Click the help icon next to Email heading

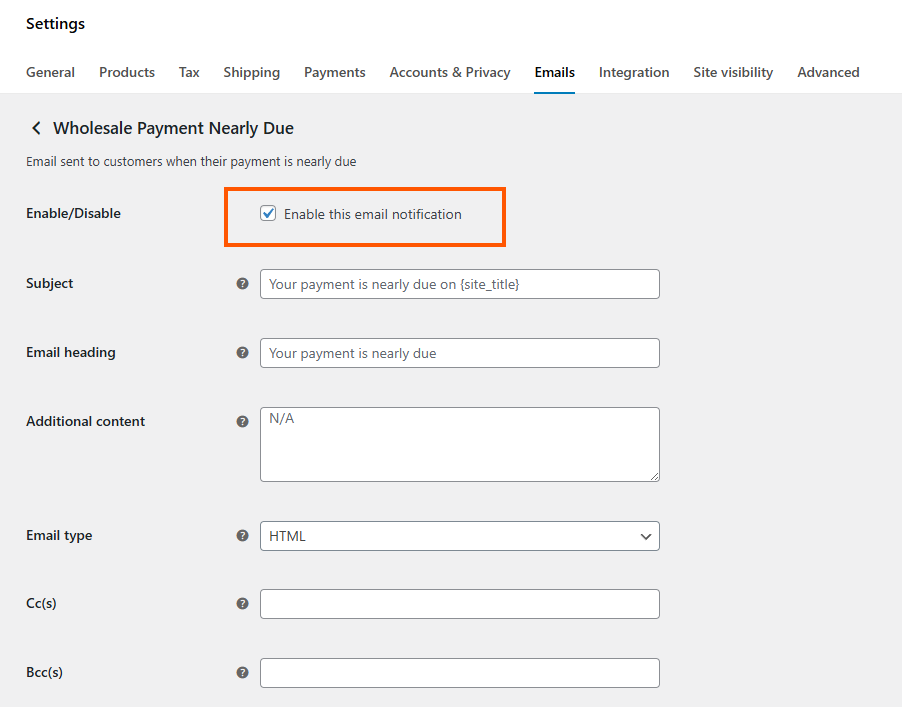coord(242,353)
